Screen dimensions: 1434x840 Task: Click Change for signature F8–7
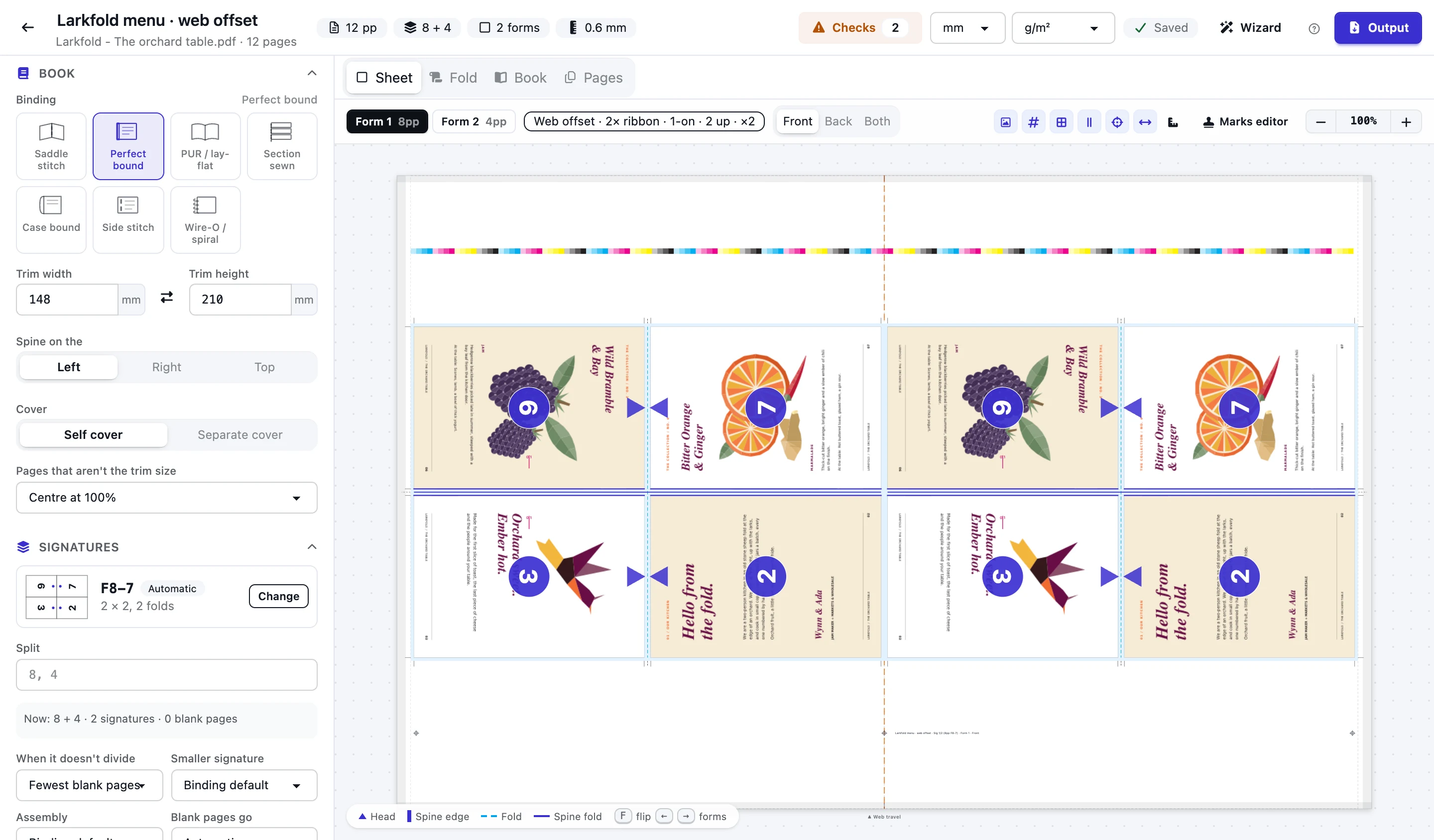pyautogui.click(x=279, y=596)
